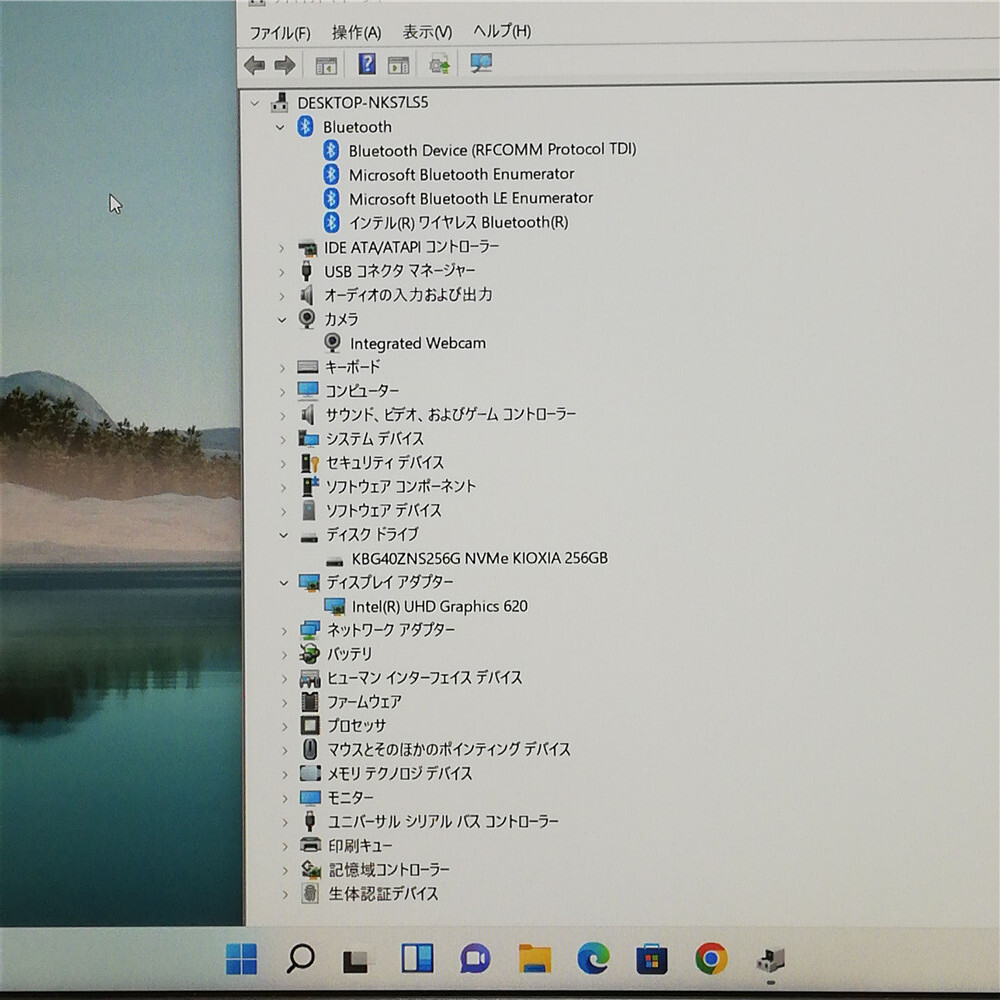The image size is (1000, 1000).
Task: Expand IDE ATA/ATAPI コントローラー category
Action: (x=281, y=247)
